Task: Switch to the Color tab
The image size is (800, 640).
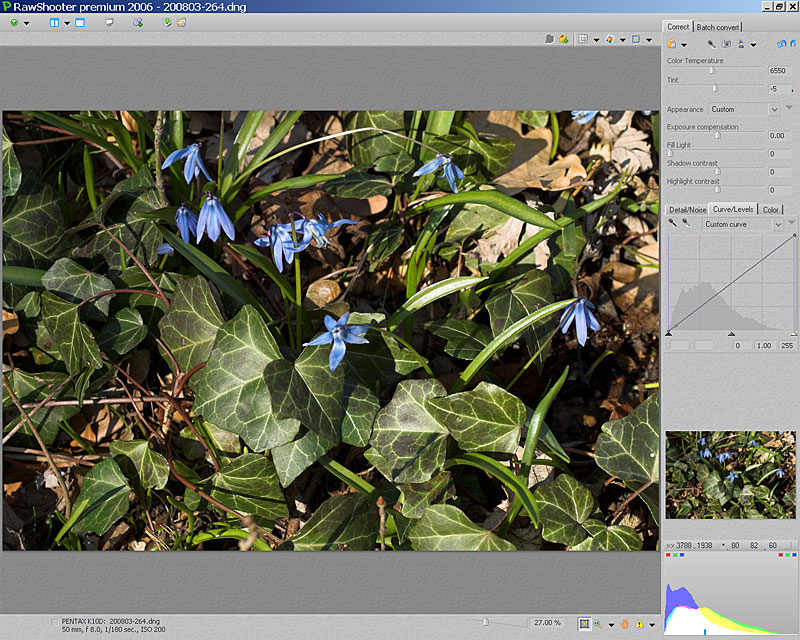Action: pyautogui.click(x=770, y=209)
